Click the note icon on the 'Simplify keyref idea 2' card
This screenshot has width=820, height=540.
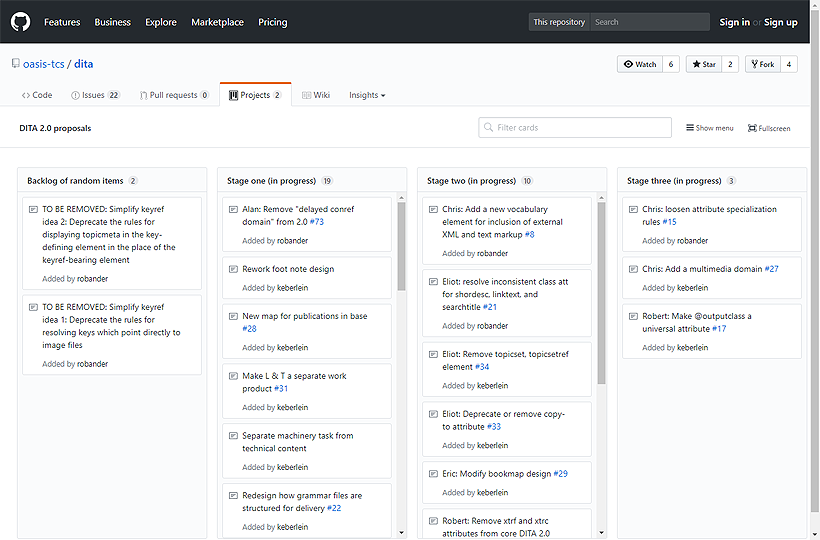click(33, 209)
